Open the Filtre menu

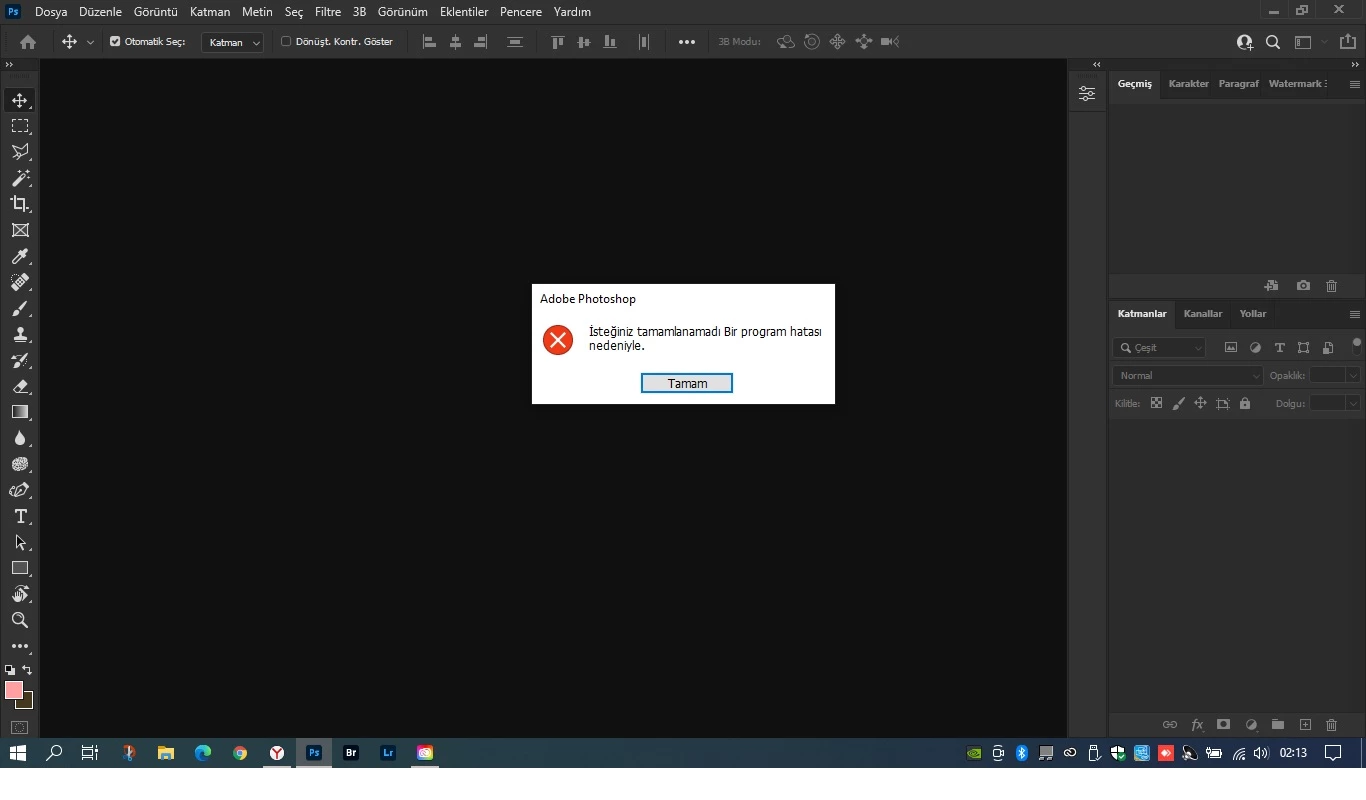tap(328, 12)
